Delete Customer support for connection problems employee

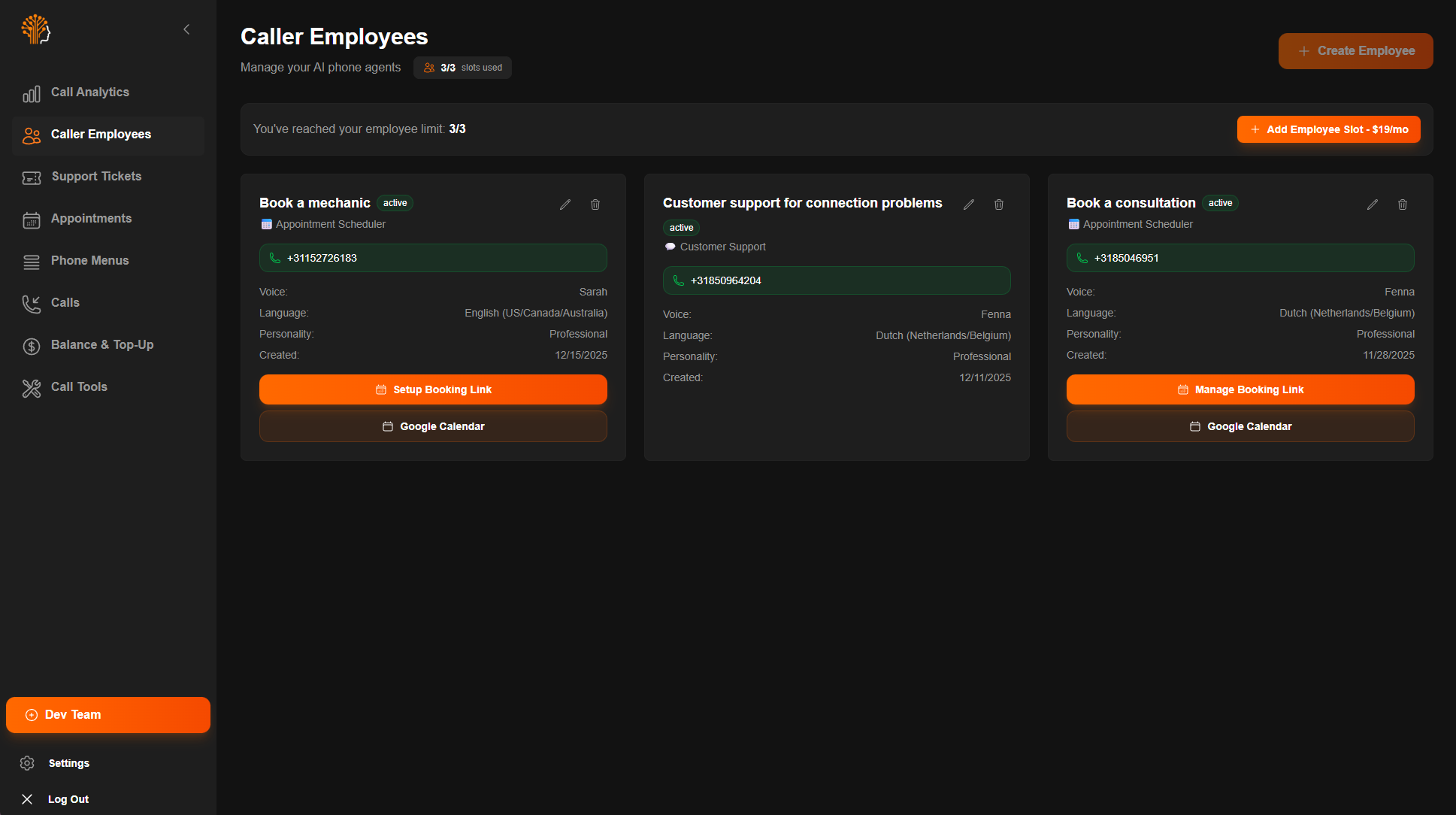pyautogui.click(x=999, y=205)
